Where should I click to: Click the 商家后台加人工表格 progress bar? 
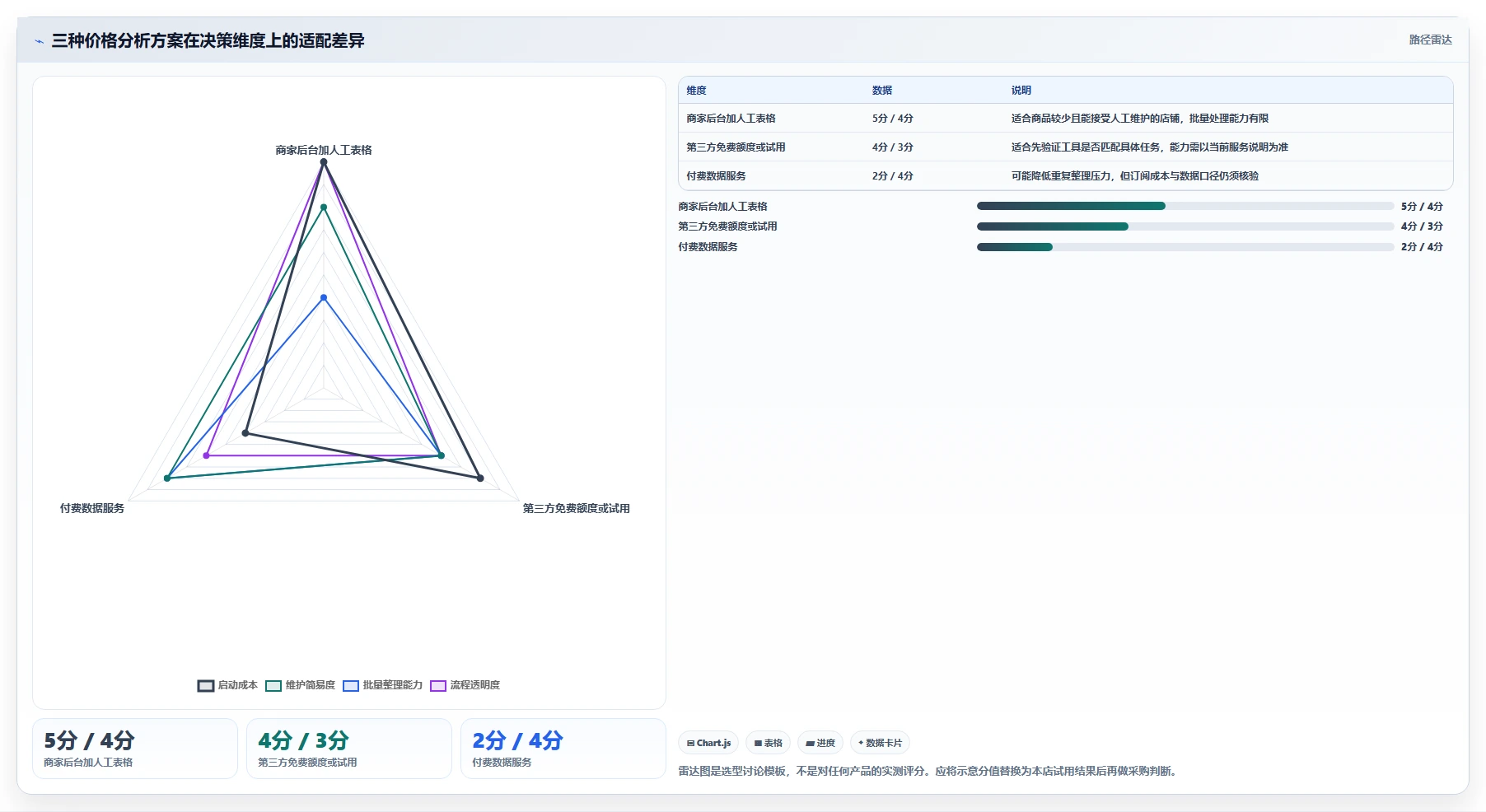(x=1185, y=206)
